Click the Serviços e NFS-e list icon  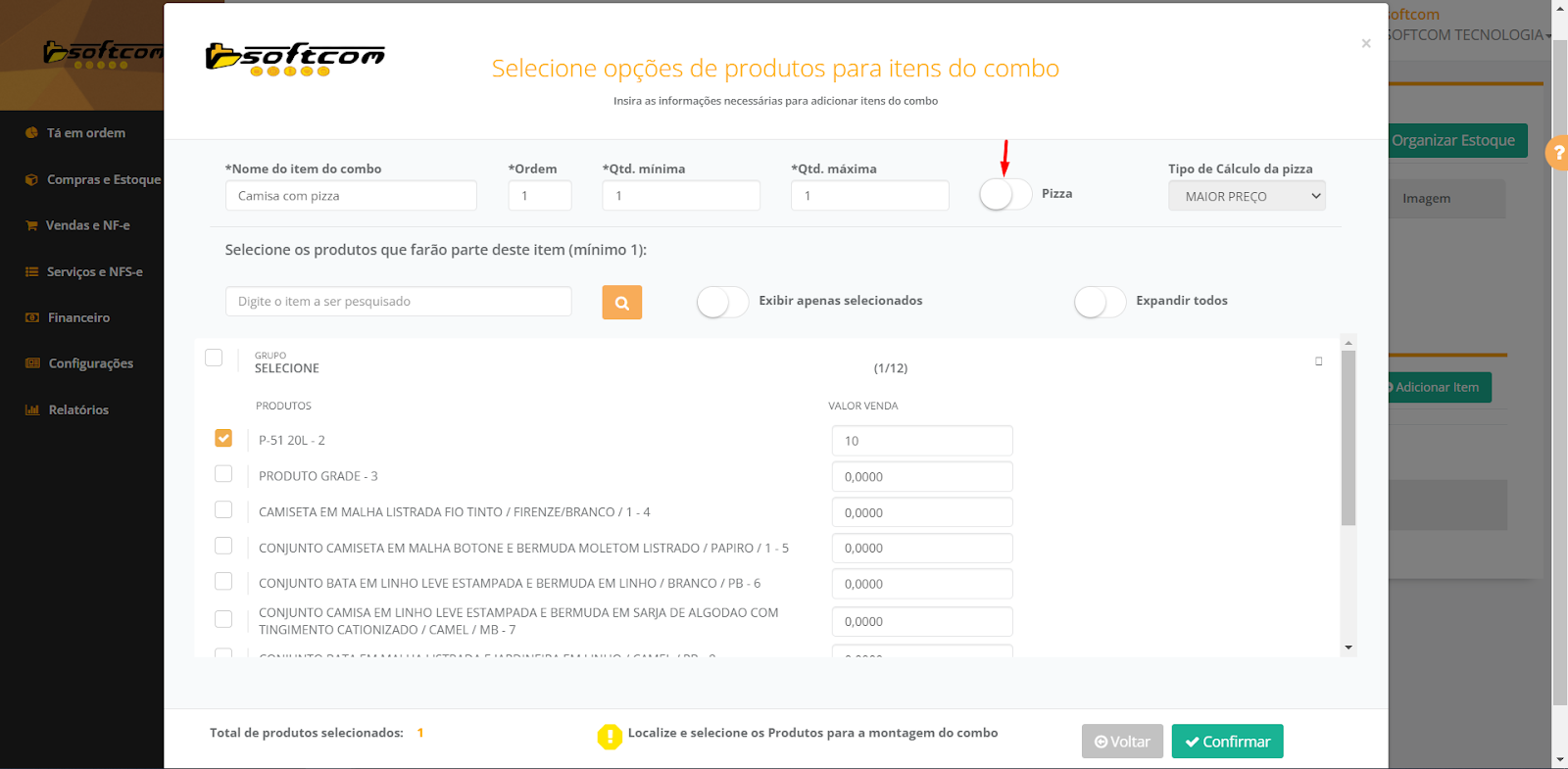(x=31, y=272)
